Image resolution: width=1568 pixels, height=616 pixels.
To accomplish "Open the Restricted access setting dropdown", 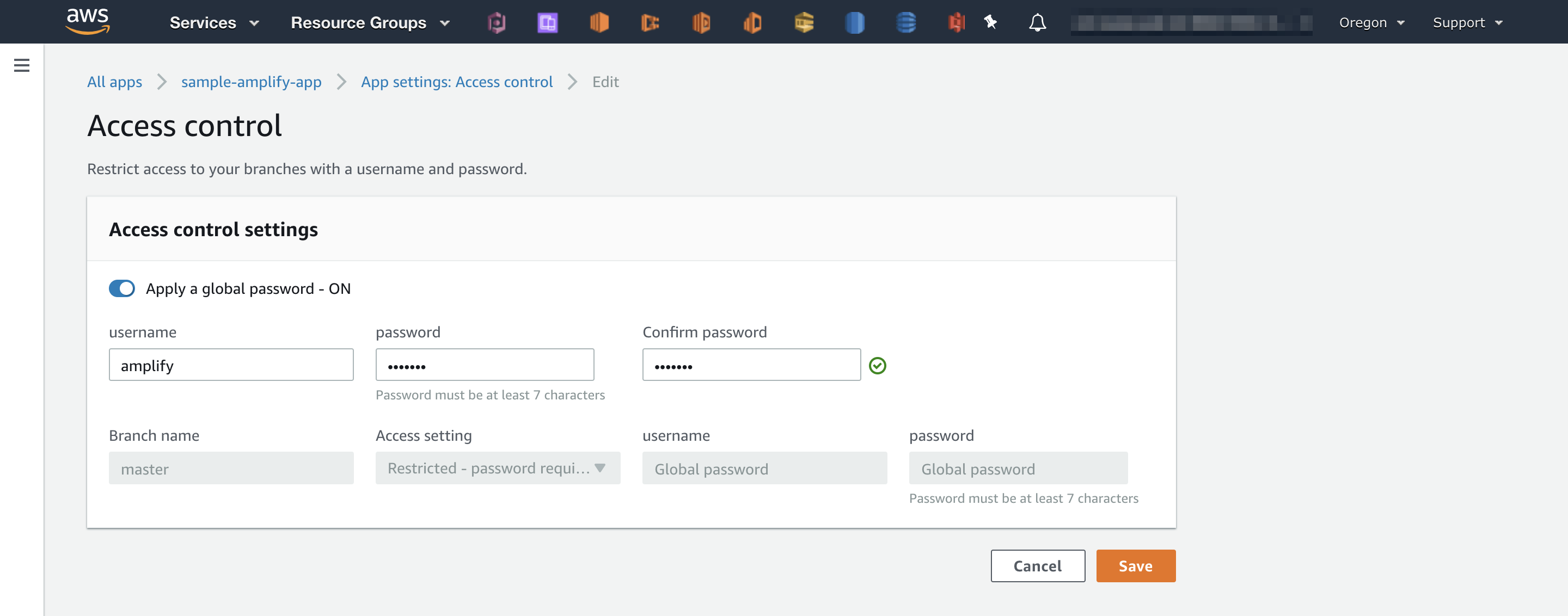I will pos(497,468).
